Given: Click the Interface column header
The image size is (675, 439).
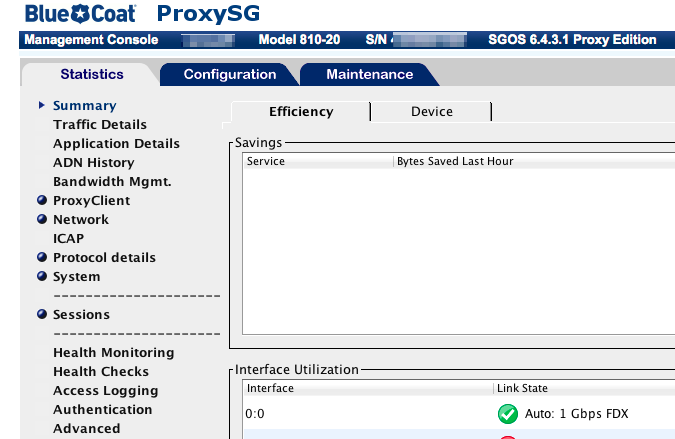Looking at the screenshot, I should (368, 388).
